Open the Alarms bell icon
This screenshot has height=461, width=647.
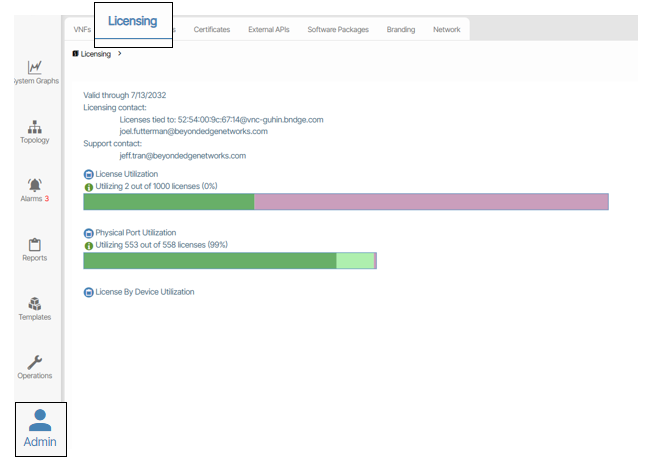point(35,187)
